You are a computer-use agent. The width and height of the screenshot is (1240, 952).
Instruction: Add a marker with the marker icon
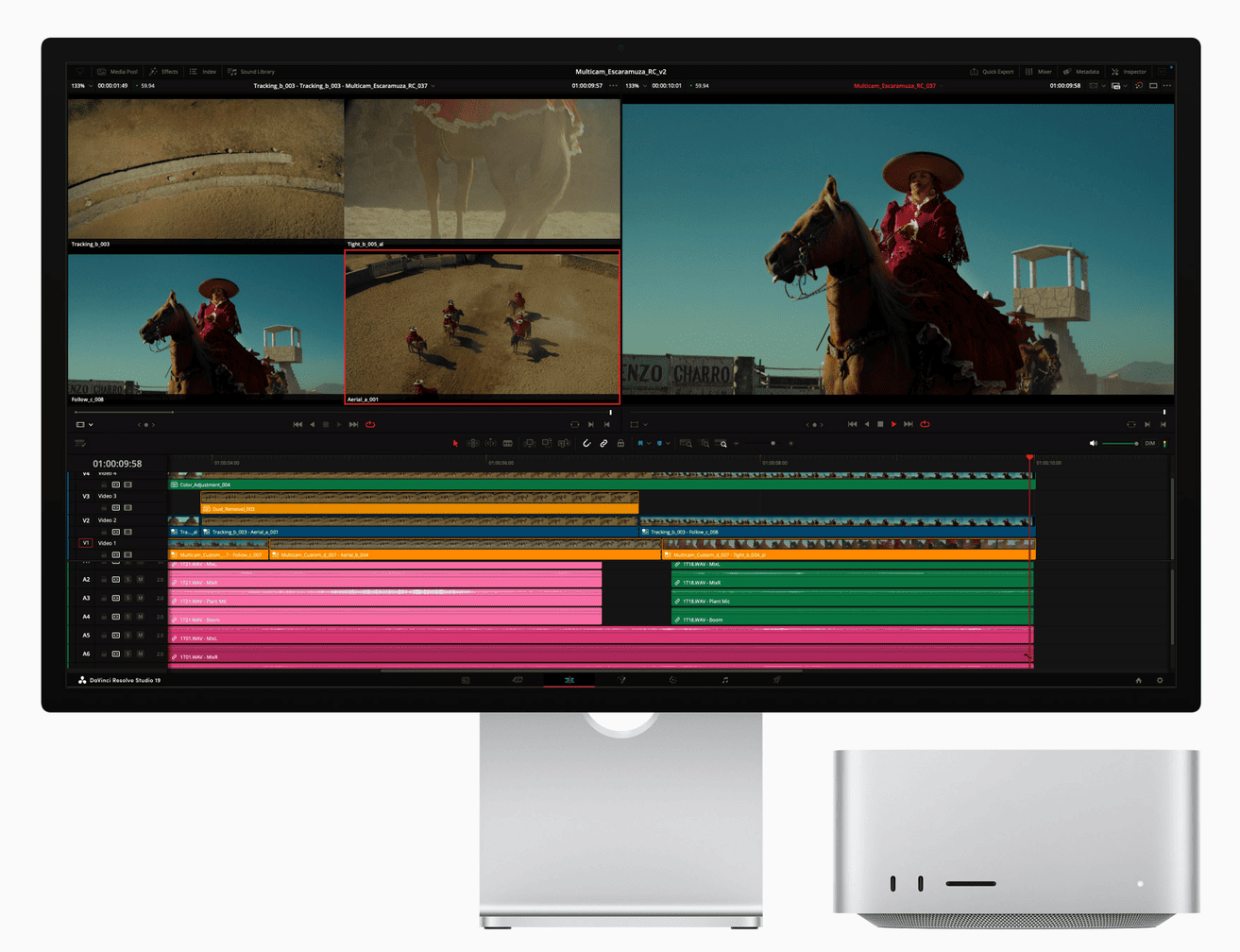[660, 443]
